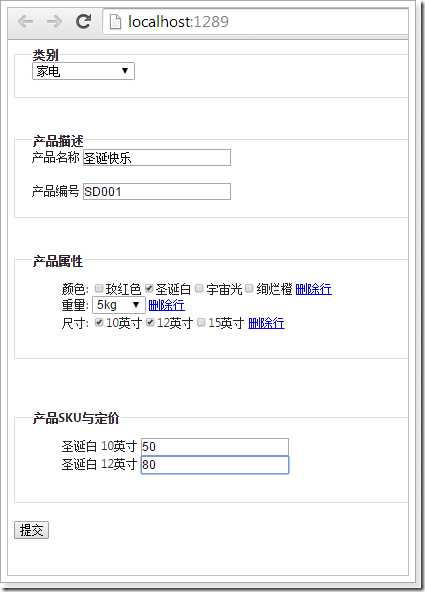
Task: Click 删除行 link in the 重量 row
Action: pos(166,305)
